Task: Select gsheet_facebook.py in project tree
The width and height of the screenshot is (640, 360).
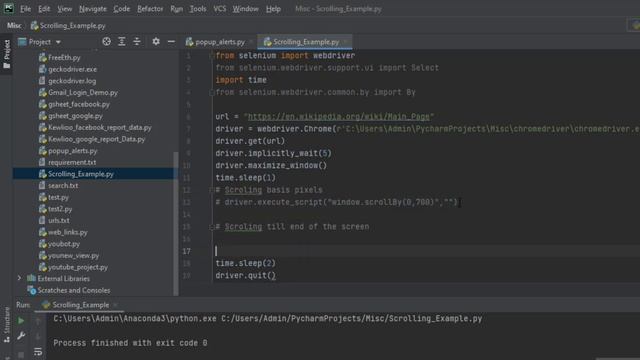Action: (79, 104)
